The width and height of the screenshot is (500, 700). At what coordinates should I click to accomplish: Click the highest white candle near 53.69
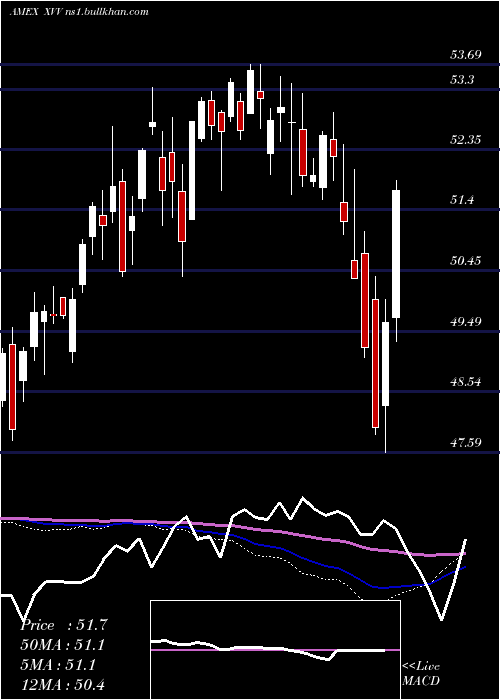pyautogui.click(x=250, y=92)
